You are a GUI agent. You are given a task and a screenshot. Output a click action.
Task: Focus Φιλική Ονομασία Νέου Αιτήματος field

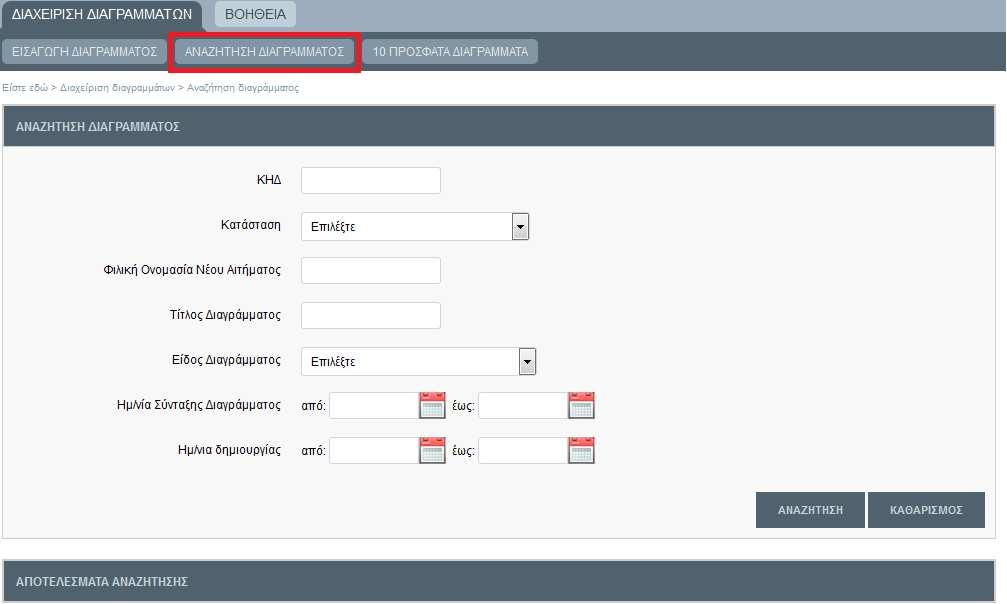coord(371,271)
